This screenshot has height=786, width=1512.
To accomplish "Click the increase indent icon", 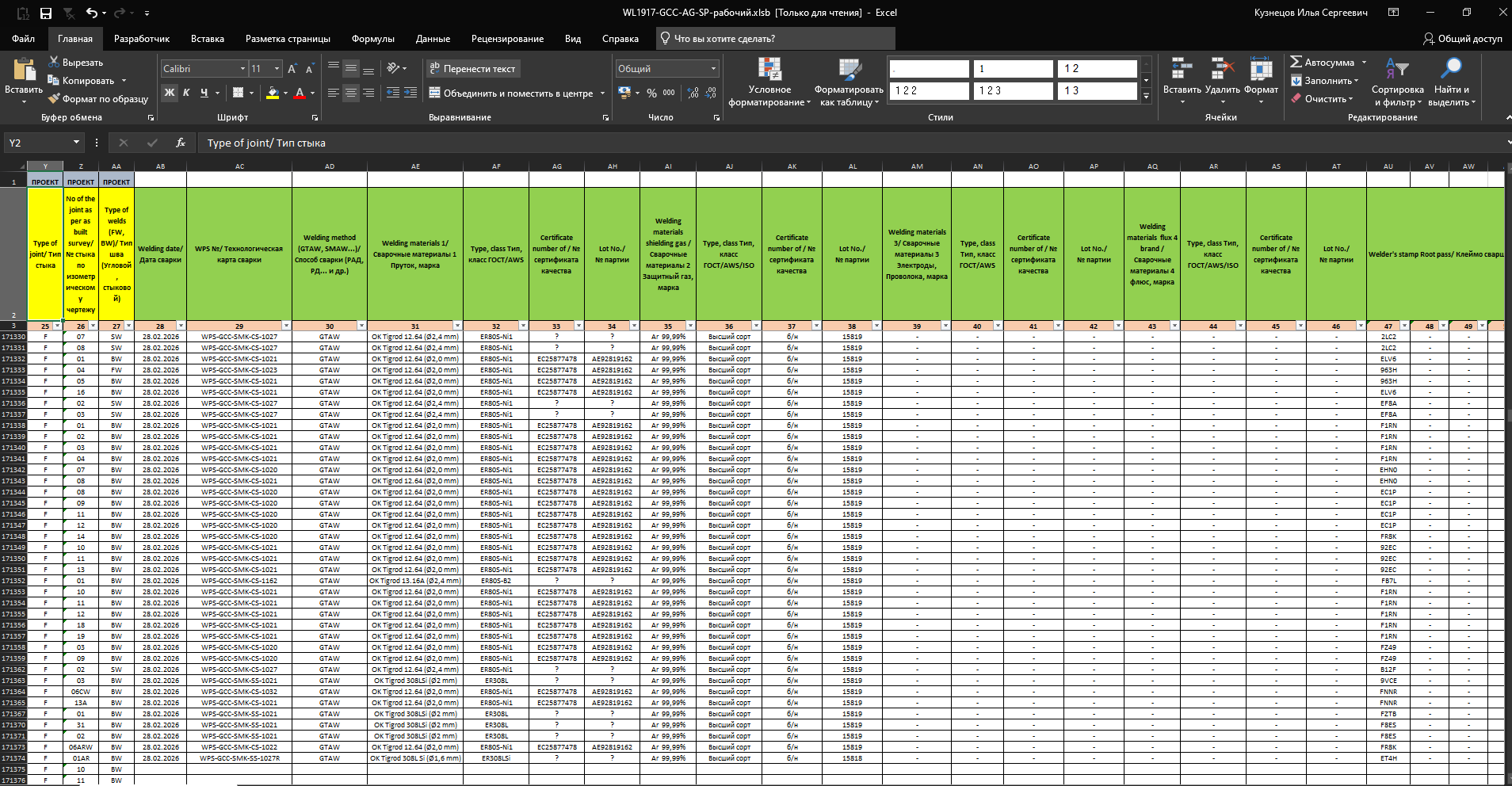I will tap(410, 93).
